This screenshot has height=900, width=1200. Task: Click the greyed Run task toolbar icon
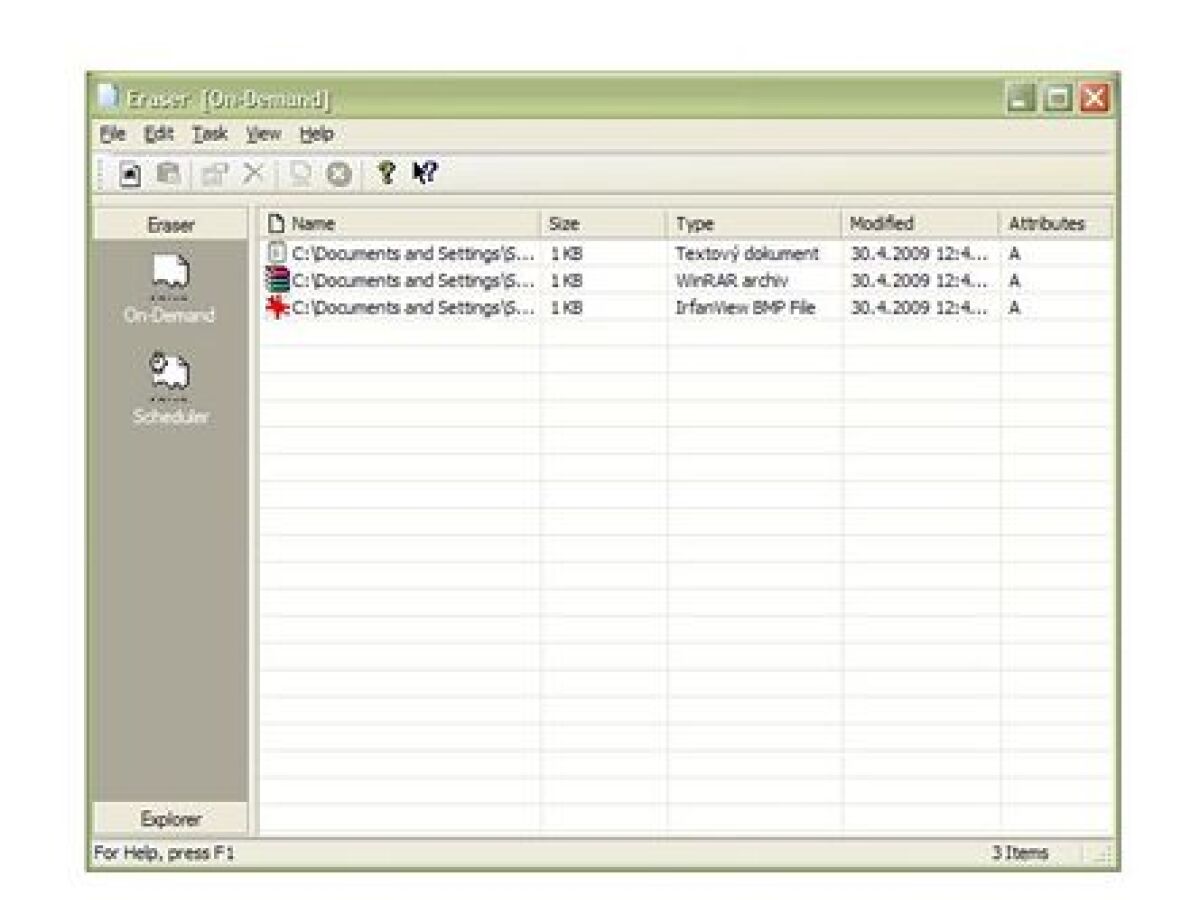click(300, 174)
